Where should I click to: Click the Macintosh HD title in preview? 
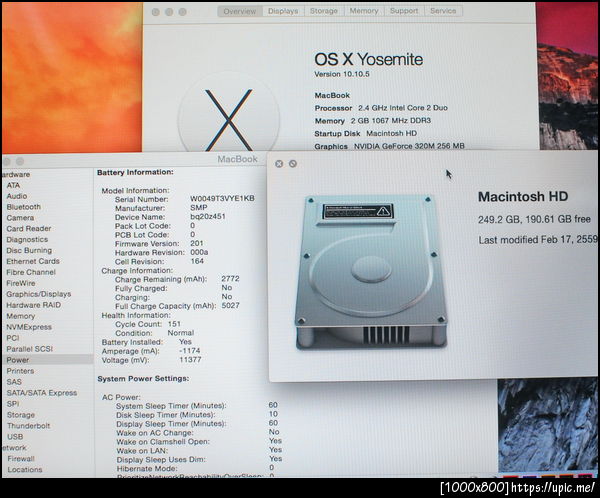pos(523,197)
